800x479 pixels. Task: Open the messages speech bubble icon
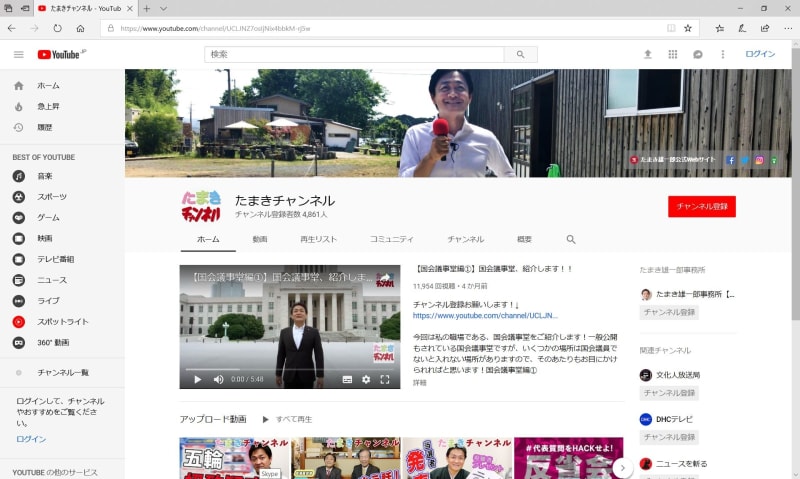coord(697,54)
